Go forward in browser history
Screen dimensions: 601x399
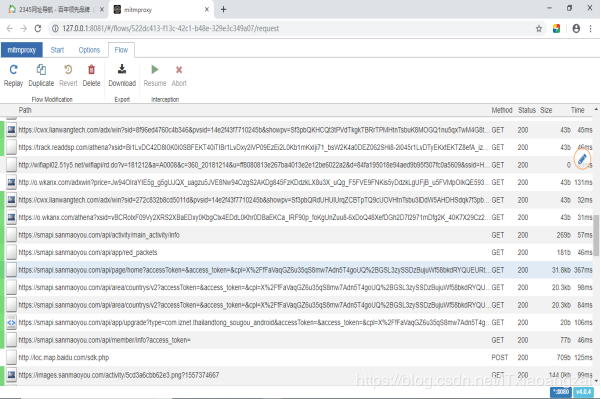[24, 28]
